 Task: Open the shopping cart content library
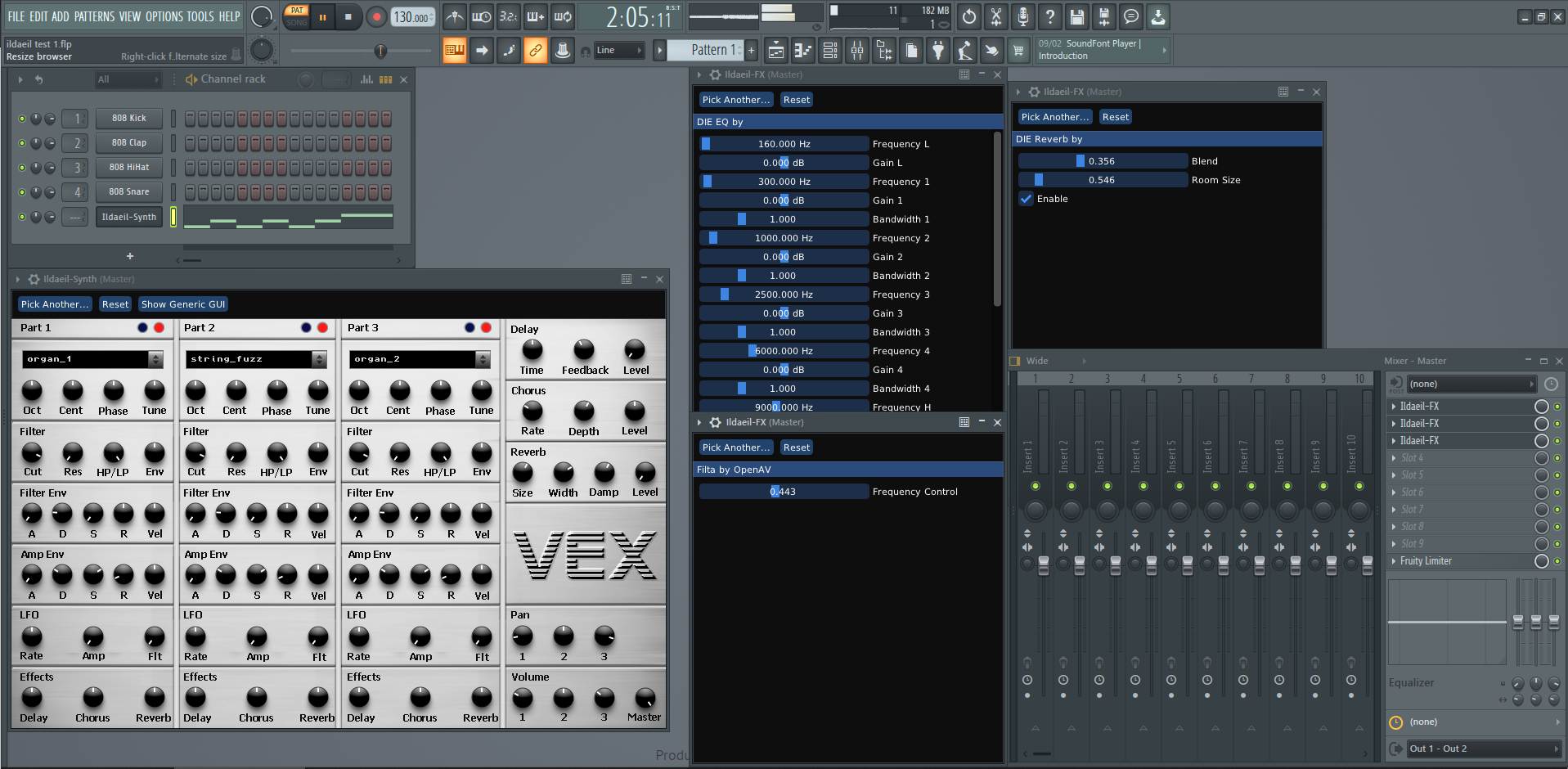pos(1018,51)
